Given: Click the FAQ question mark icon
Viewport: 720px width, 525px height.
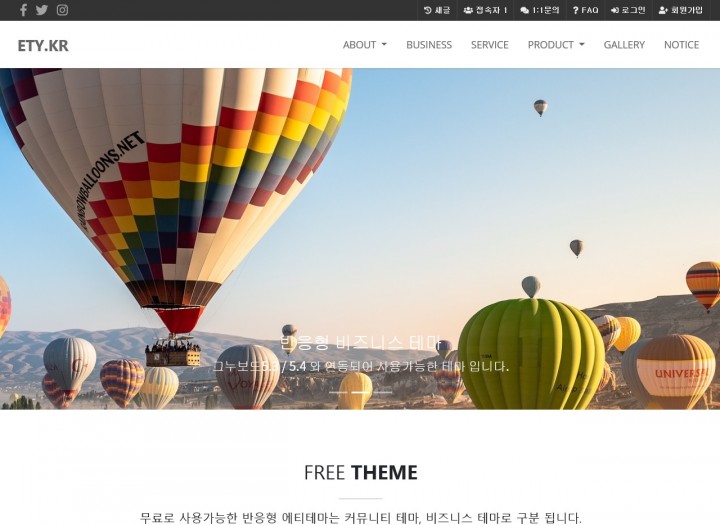Looking at the screenshot, I should tap(575, 10).
